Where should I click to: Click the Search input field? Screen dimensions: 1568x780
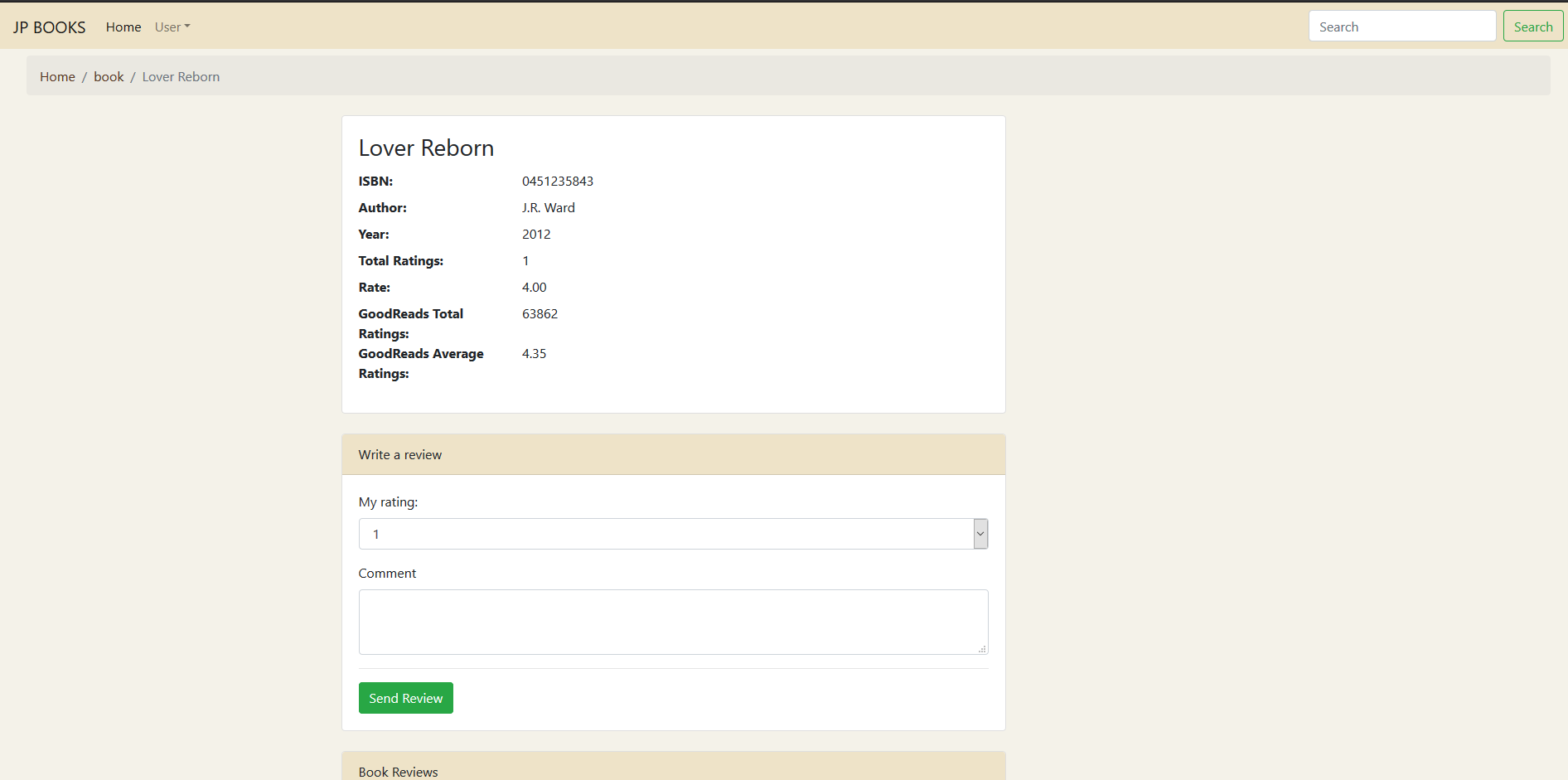point(1402,27)
